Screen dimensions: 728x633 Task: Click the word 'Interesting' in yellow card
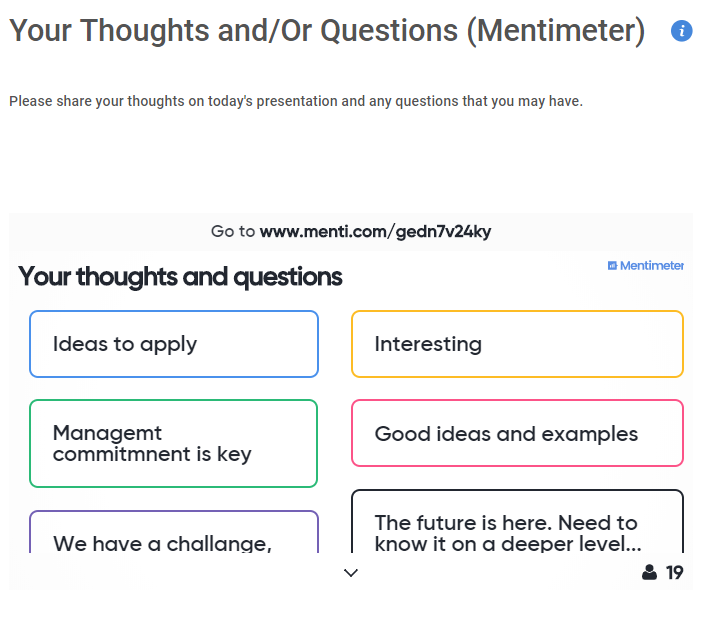tap(428, 344)
